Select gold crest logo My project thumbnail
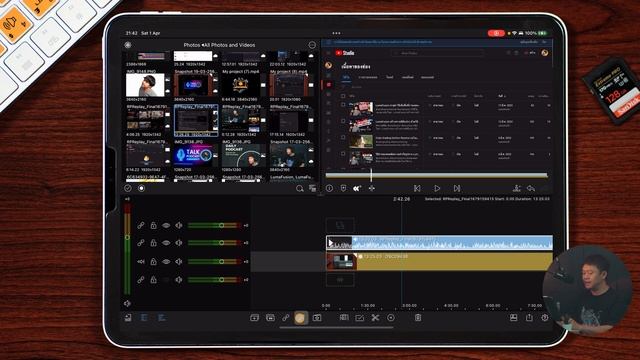This screenshot has width=640, height=360. pyautogui.click(x=241, y=85)
